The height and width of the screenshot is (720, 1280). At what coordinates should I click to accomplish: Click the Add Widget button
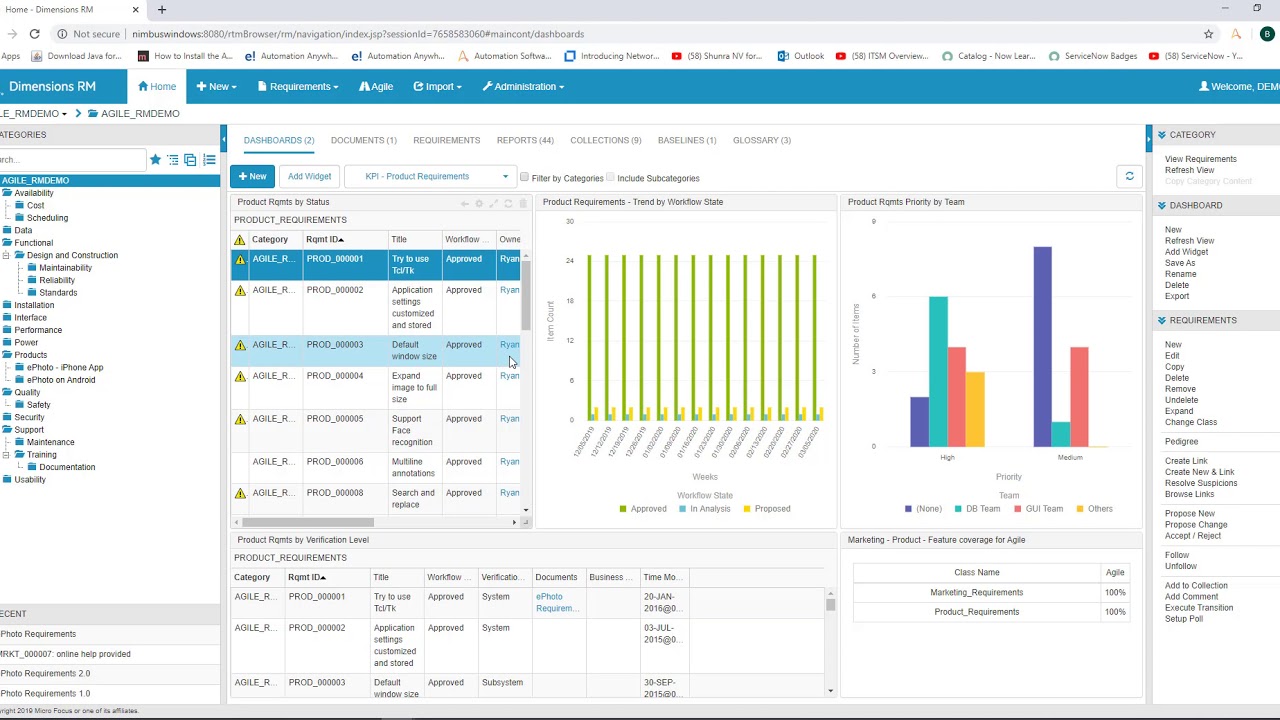click(309, 176)
